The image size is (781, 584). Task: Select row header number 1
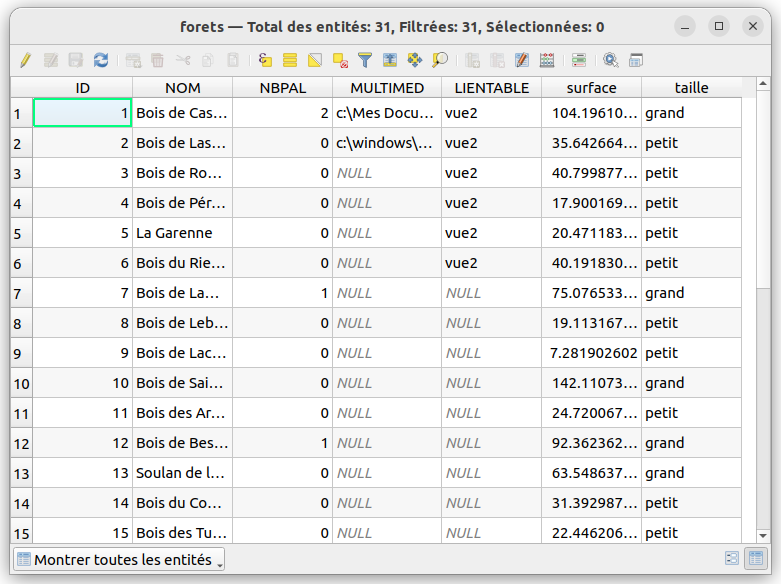tap(21, 113)
